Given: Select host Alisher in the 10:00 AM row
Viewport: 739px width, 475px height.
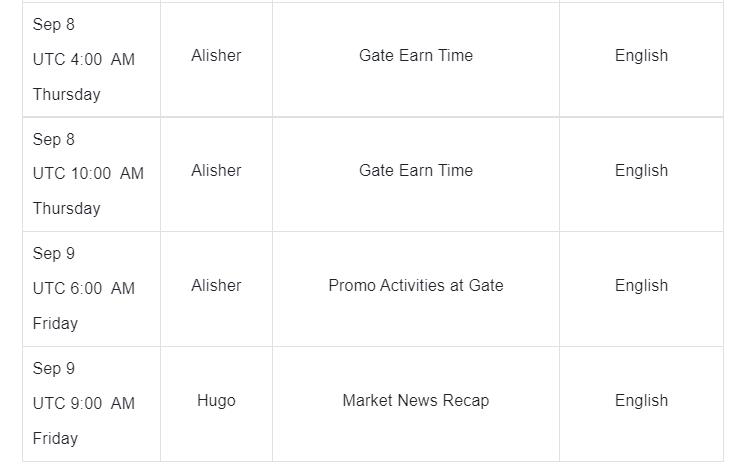Looking at the screenshot, I should pyautogui.click(x=216, y=171).
